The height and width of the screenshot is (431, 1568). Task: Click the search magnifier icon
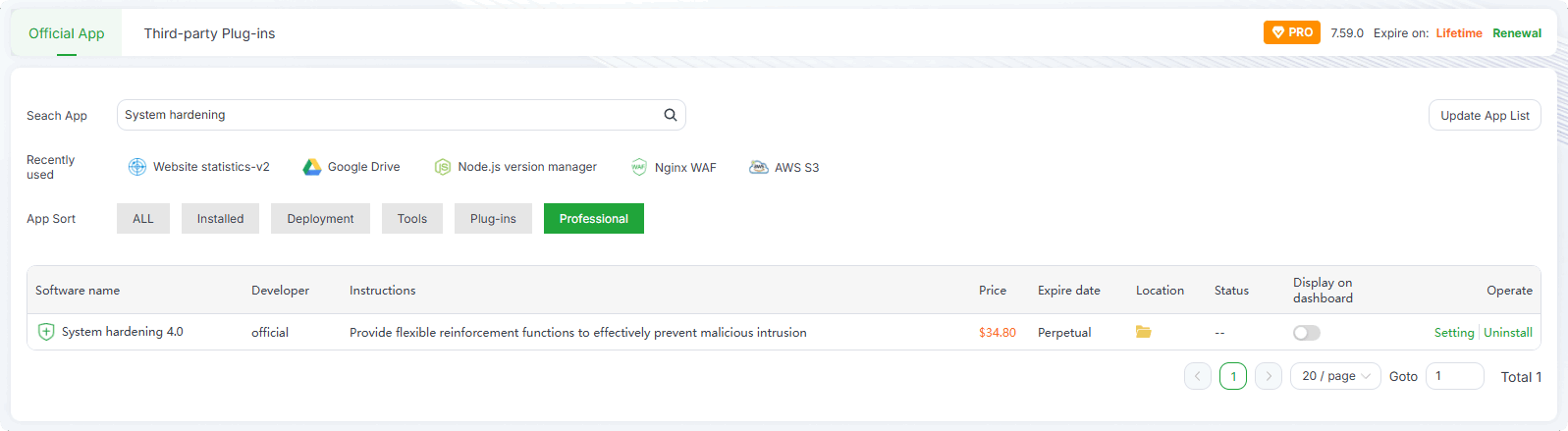(671, 115)
